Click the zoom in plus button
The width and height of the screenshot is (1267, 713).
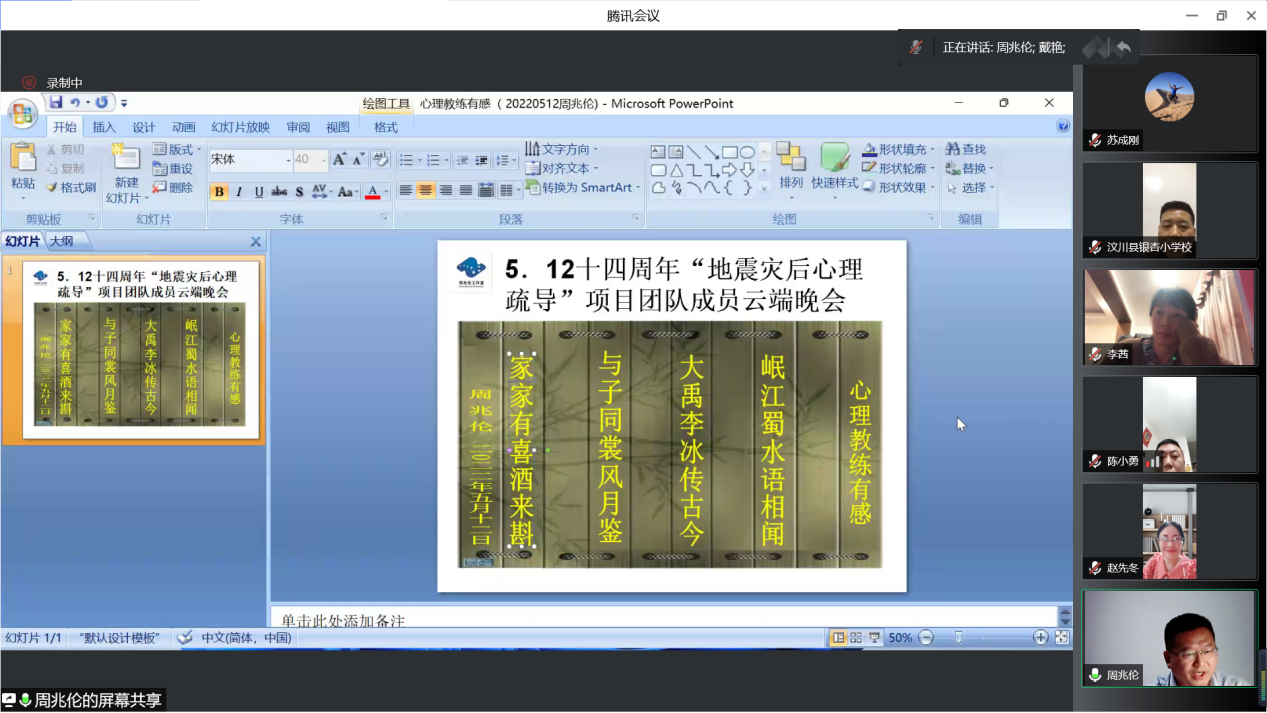(x=1040, y=638)
